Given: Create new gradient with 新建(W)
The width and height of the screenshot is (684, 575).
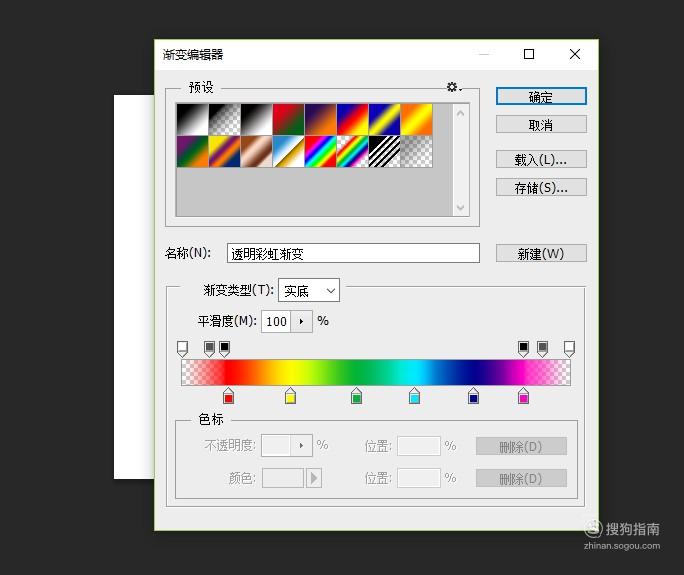Looking at the screenshot, I should 541,253.
